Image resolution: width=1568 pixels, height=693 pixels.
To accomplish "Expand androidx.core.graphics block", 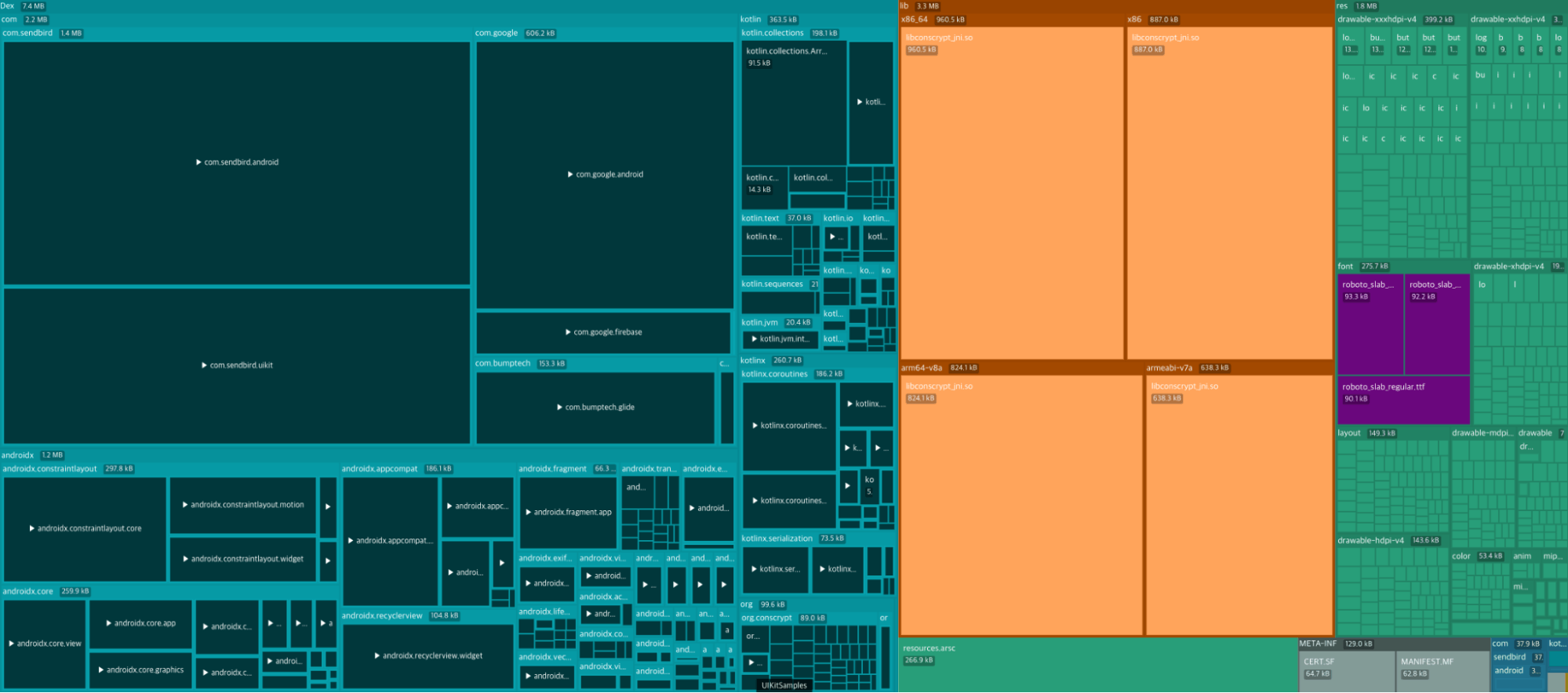I will (x=140, y=671).
